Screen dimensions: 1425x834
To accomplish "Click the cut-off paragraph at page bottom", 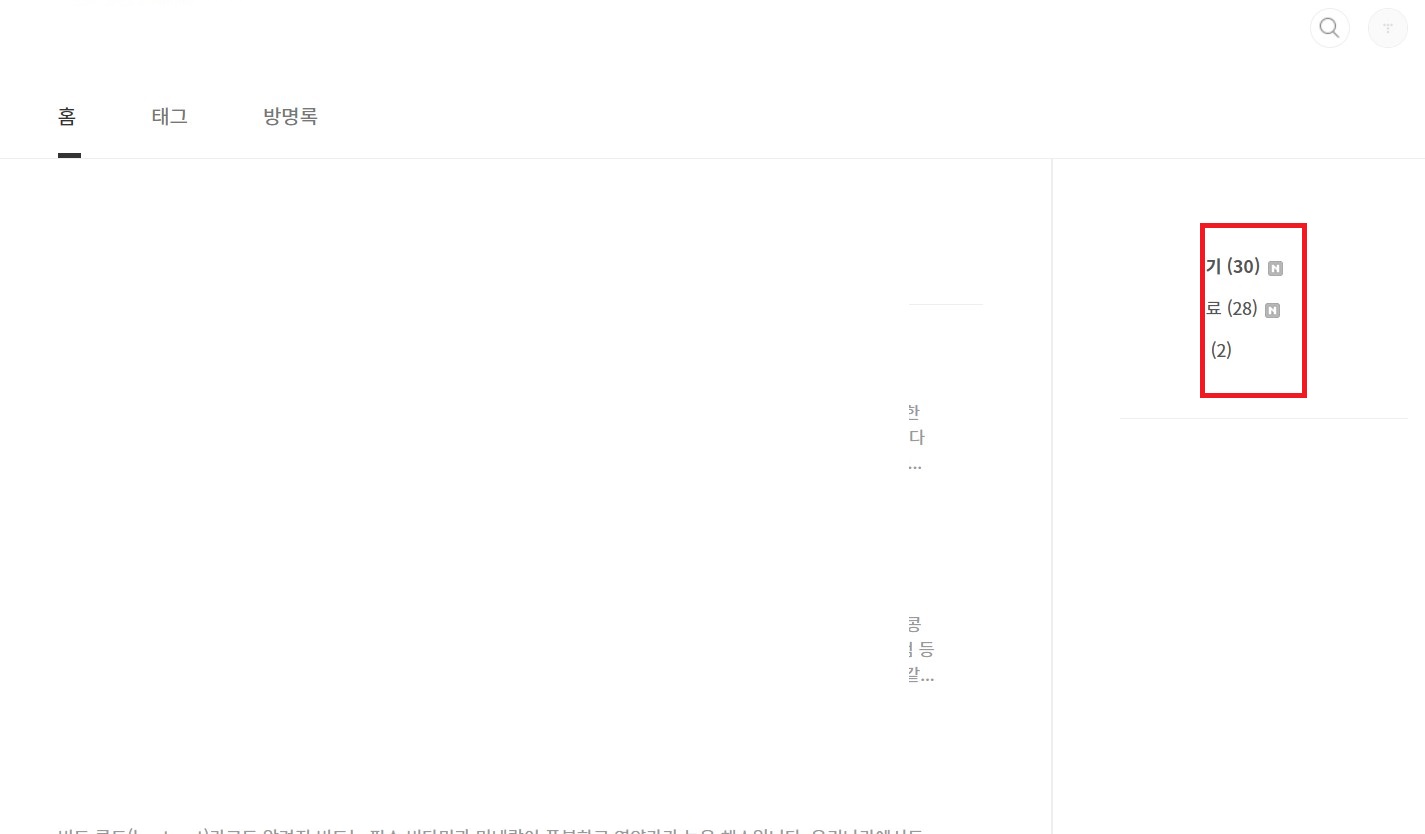I will point(490,829).
